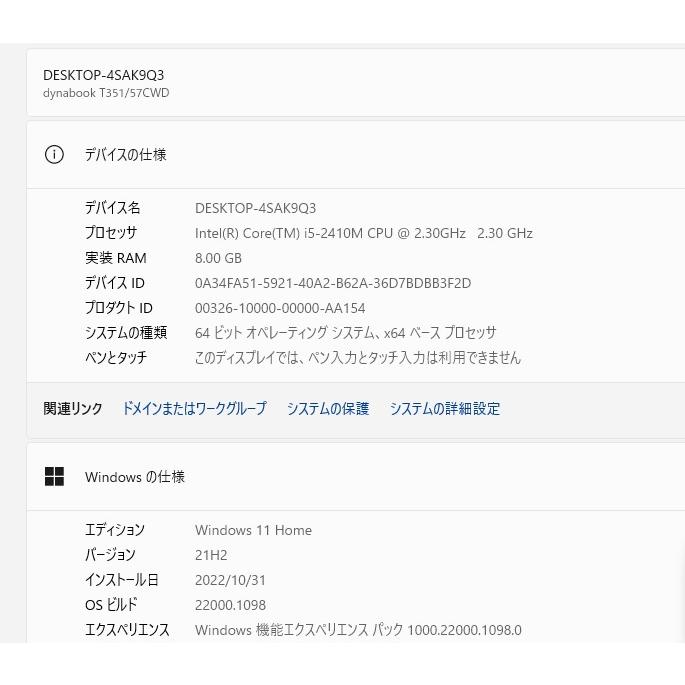Click the デバイス ID value string

click(x=332, y=283)
